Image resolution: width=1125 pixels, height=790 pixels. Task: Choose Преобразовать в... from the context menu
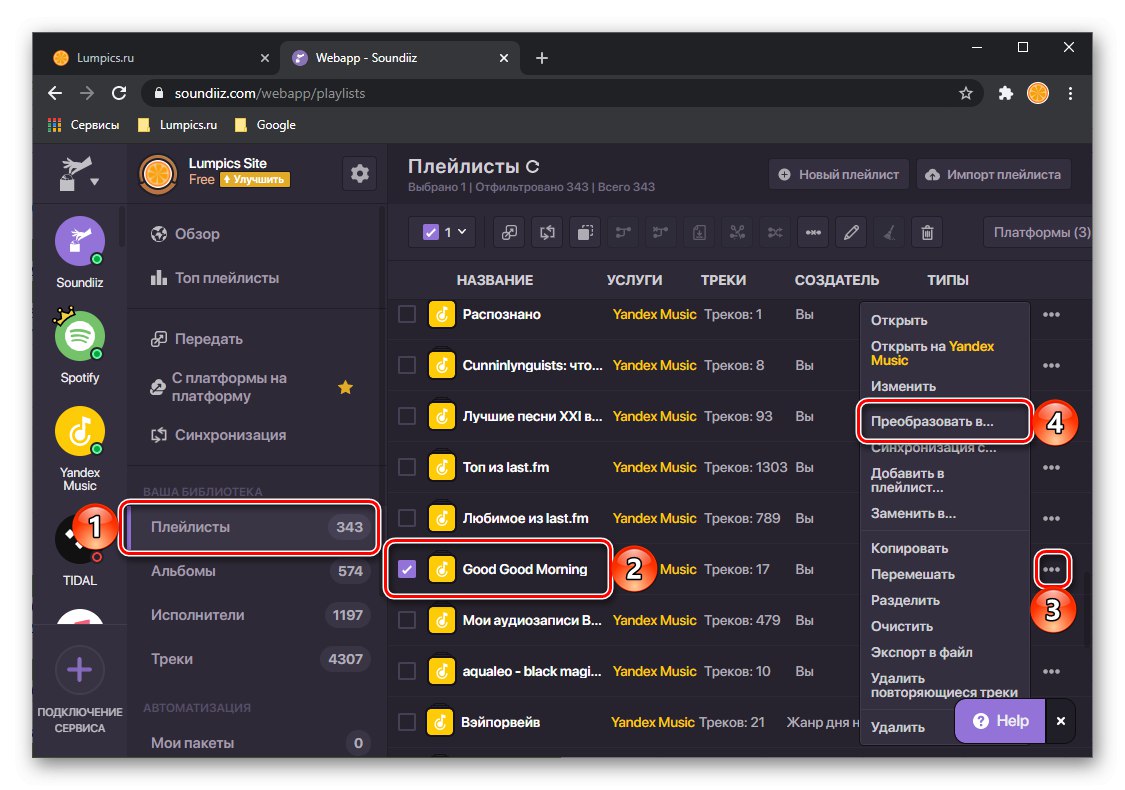pyautogui.click(x=931, y=421)
